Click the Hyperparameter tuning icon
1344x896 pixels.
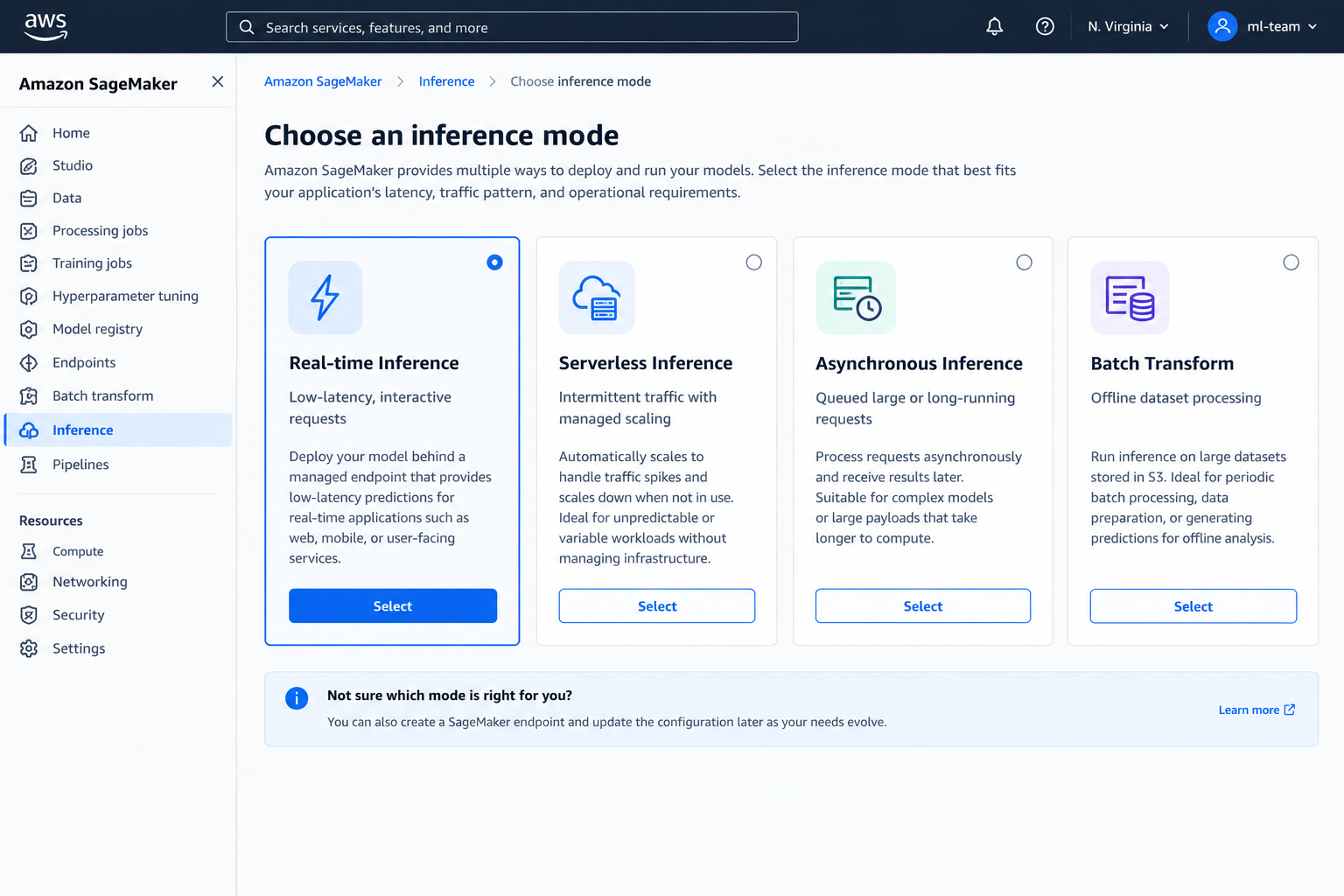(29, 297)
